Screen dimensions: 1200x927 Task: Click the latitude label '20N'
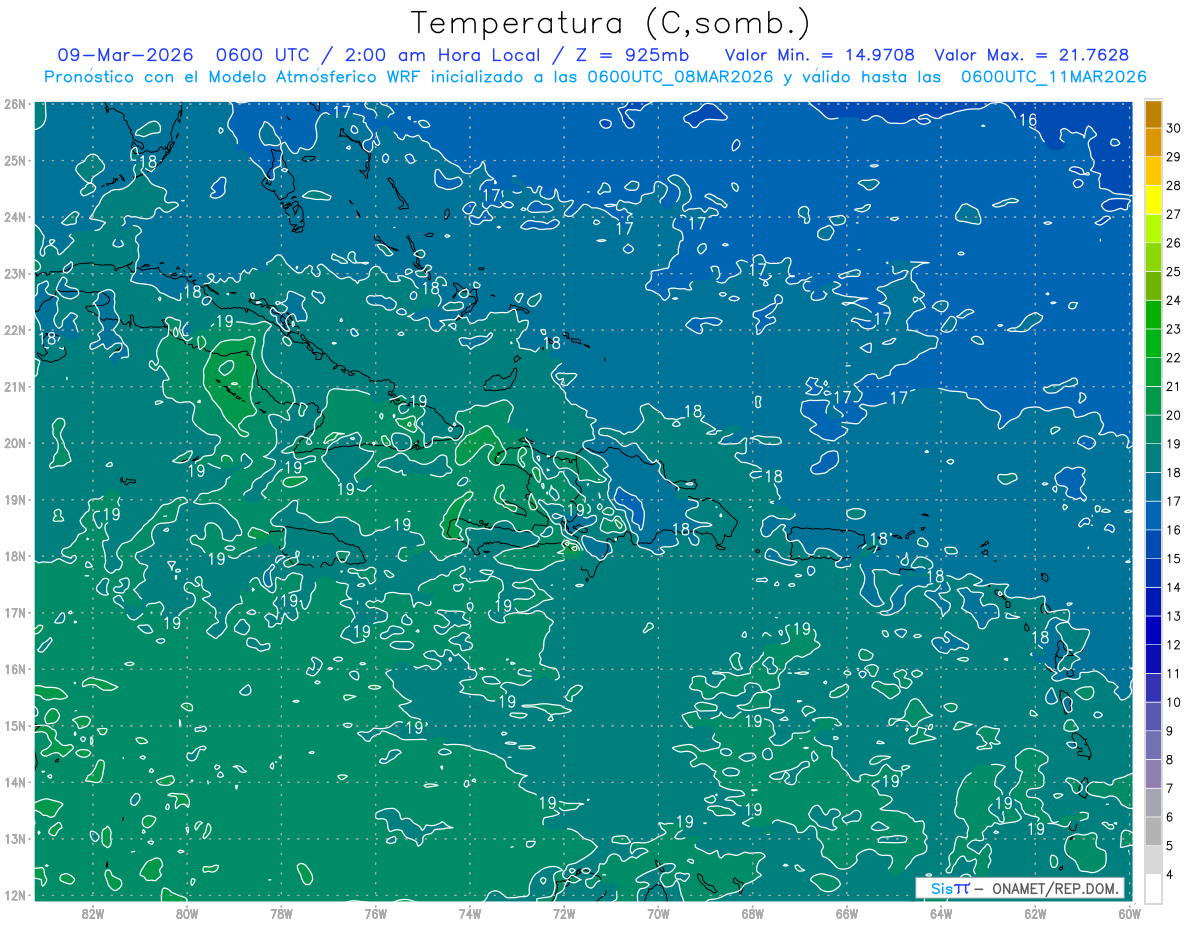(x=15, y=443)
